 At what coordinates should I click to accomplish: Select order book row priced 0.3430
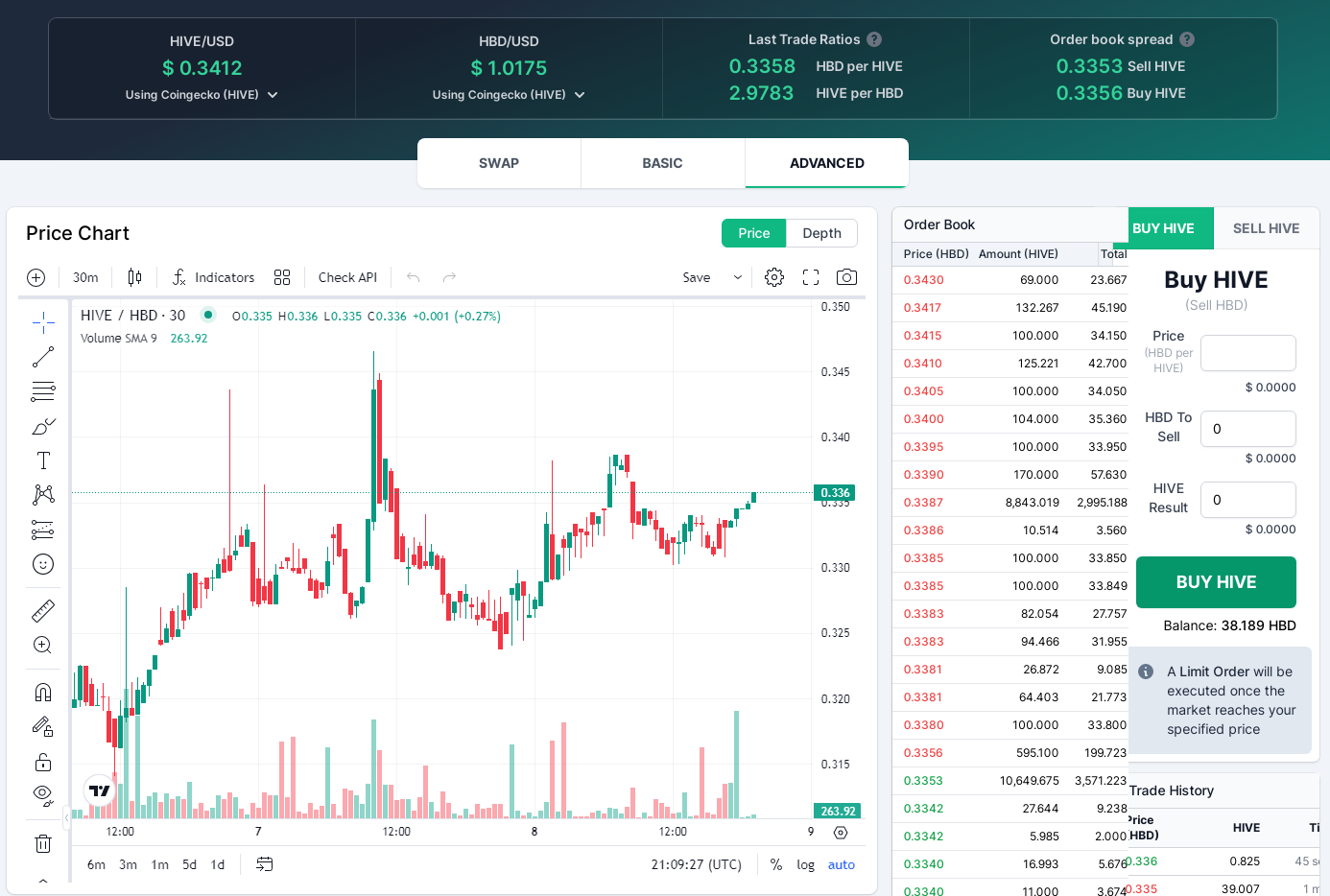point(1010,280)
